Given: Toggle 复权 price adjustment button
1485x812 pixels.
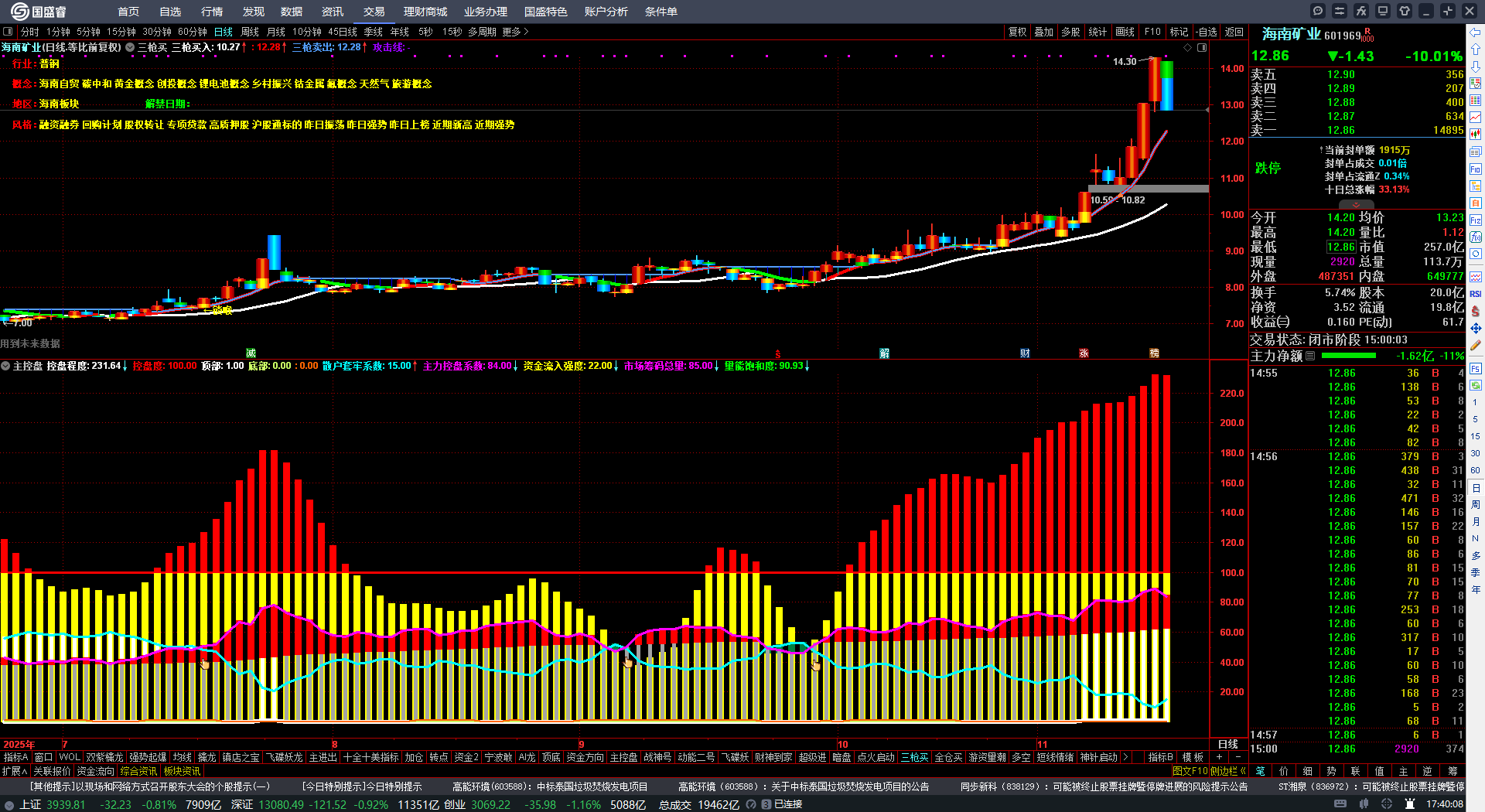Looking at the screenshot, I should [x=1017, y=32].
